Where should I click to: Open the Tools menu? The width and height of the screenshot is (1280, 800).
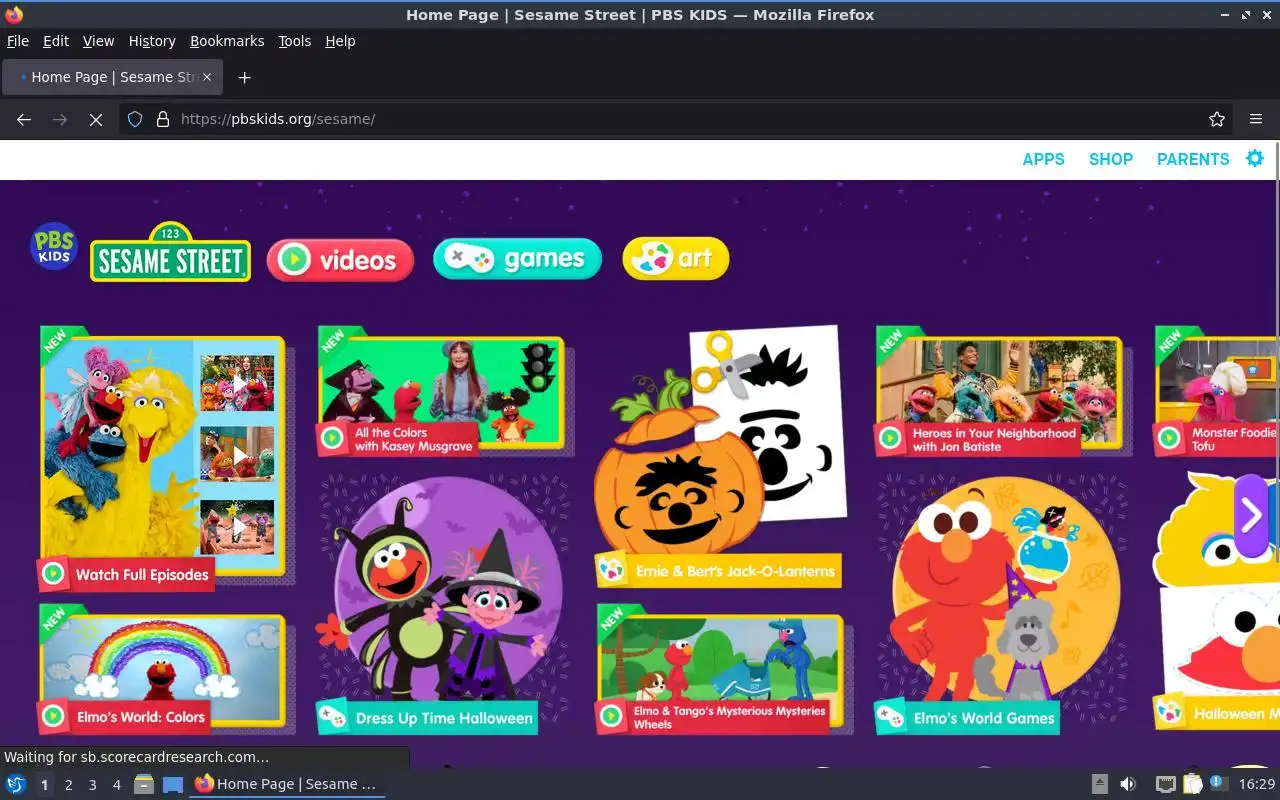click(294, 41)
